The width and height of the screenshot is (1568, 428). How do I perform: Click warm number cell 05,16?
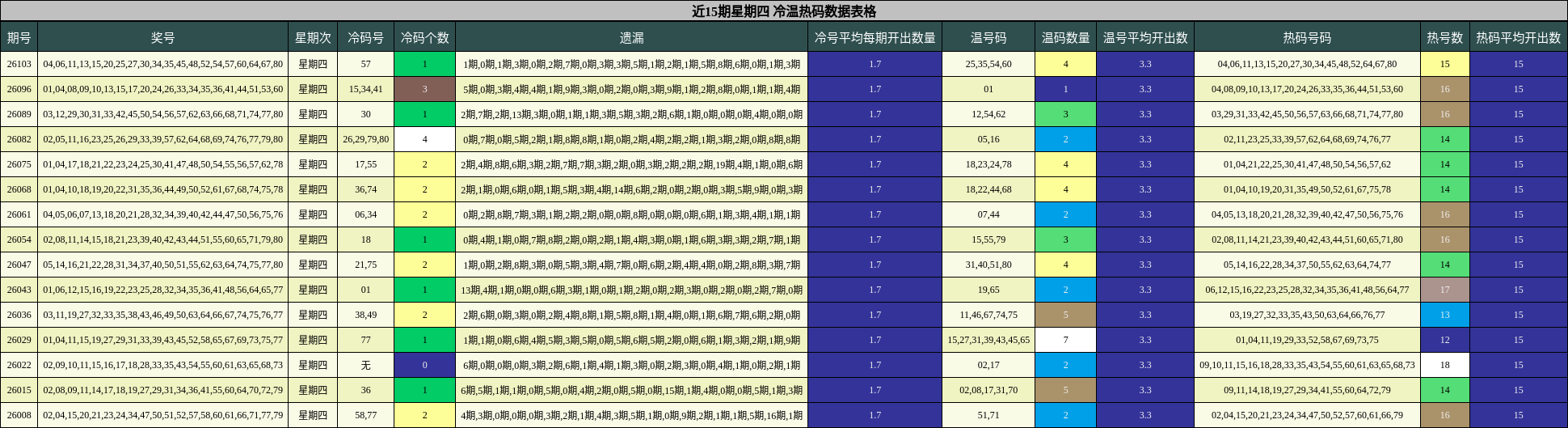coord(988,139)
